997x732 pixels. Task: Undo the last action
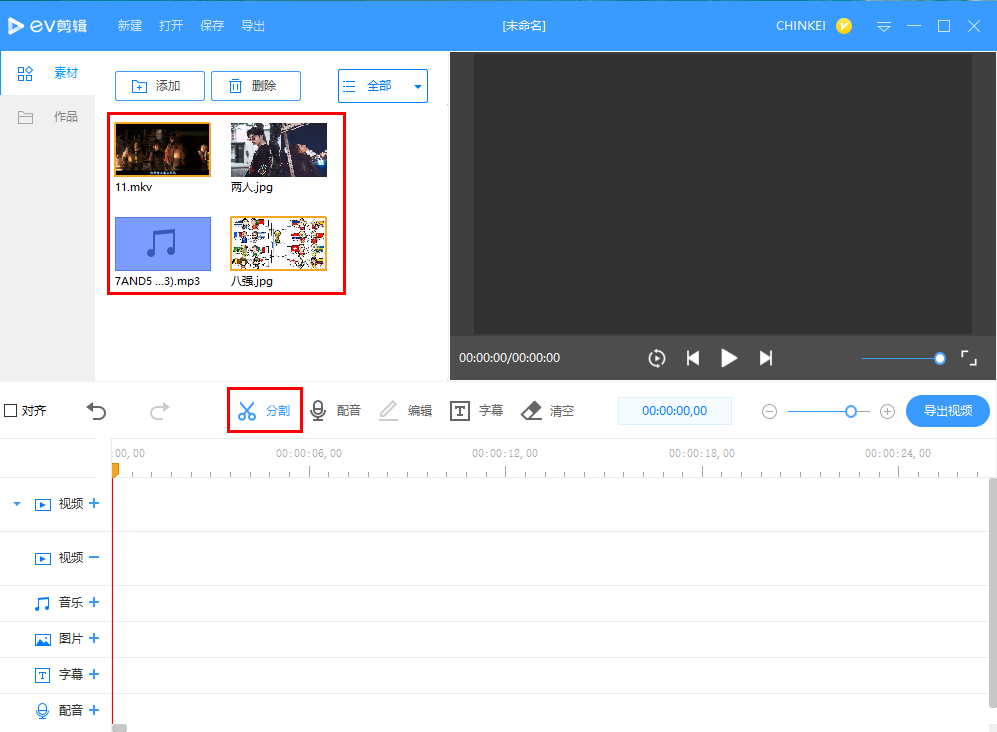click(x=96, y=411)
